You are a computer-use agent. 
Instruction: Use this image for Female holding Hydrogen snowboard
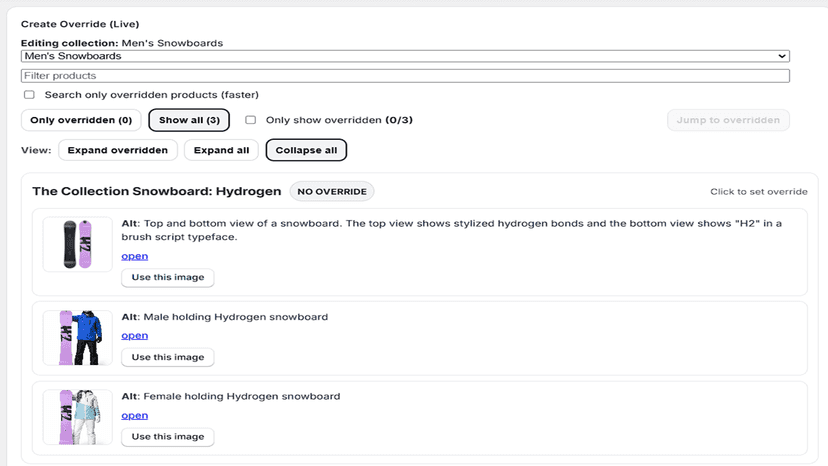[x=167, y=436]
